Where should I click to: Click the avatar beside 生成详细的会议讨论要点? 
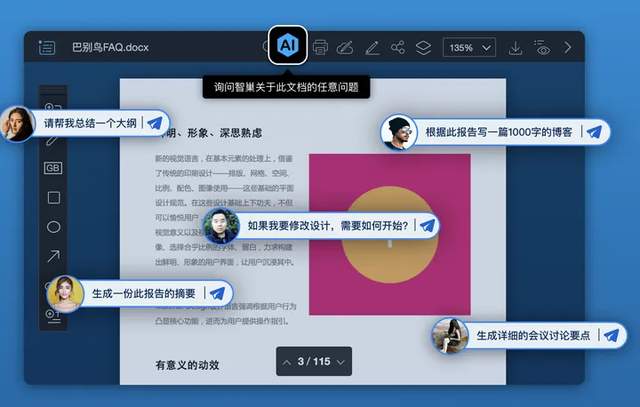tap(450, 336)
